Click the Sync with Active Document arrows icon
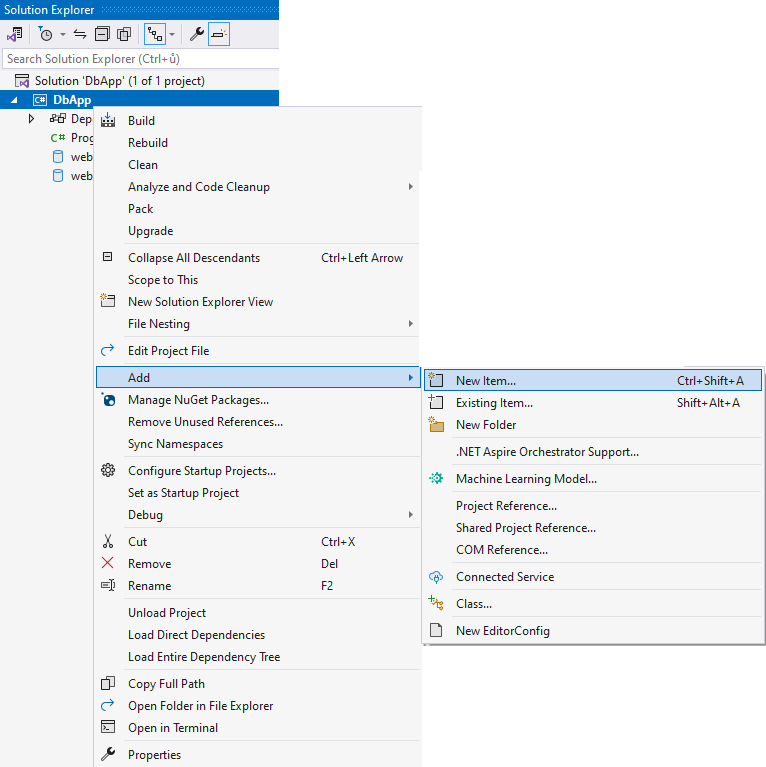The height and width of the screenshot is (767, 766). (x=80, y=34)
